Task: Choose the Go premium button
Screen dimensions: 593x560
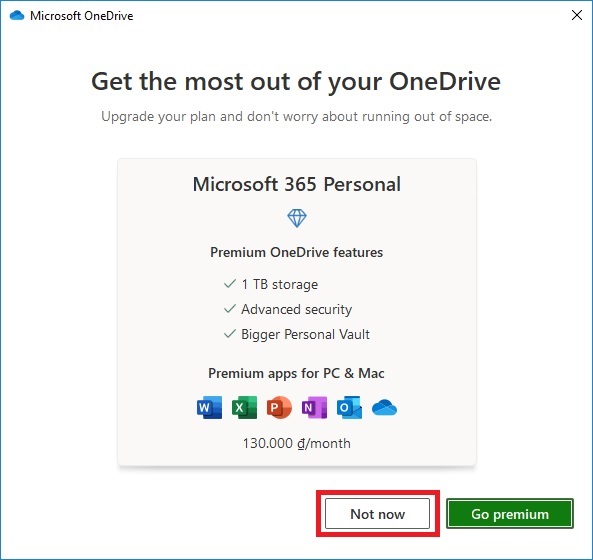Action: pyautogui.click(x=510, y=513)
